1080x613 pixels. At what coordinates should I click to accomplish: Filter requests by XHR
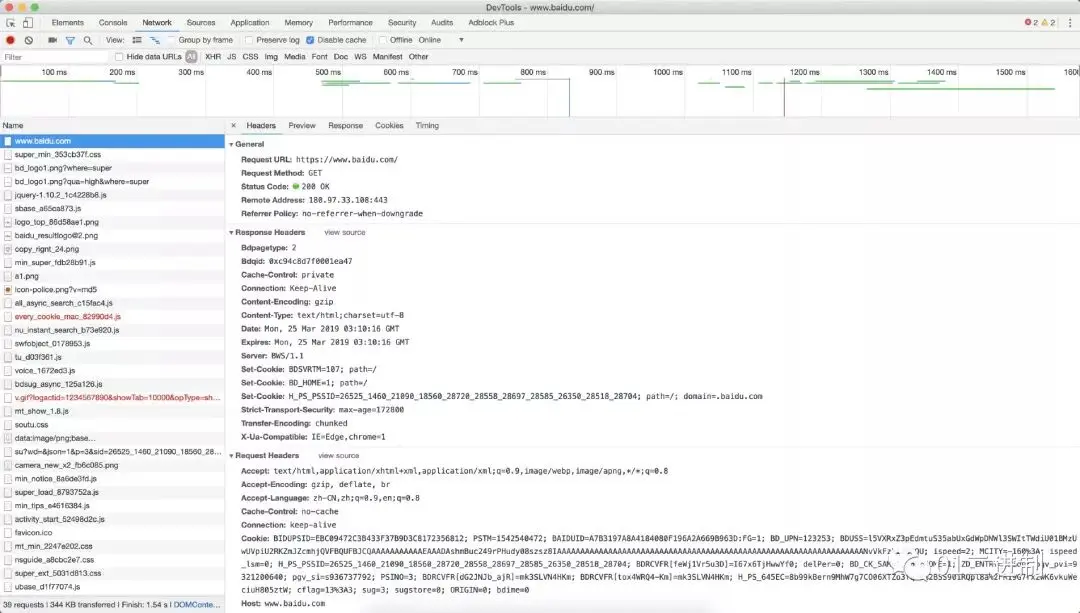point(213,56)
